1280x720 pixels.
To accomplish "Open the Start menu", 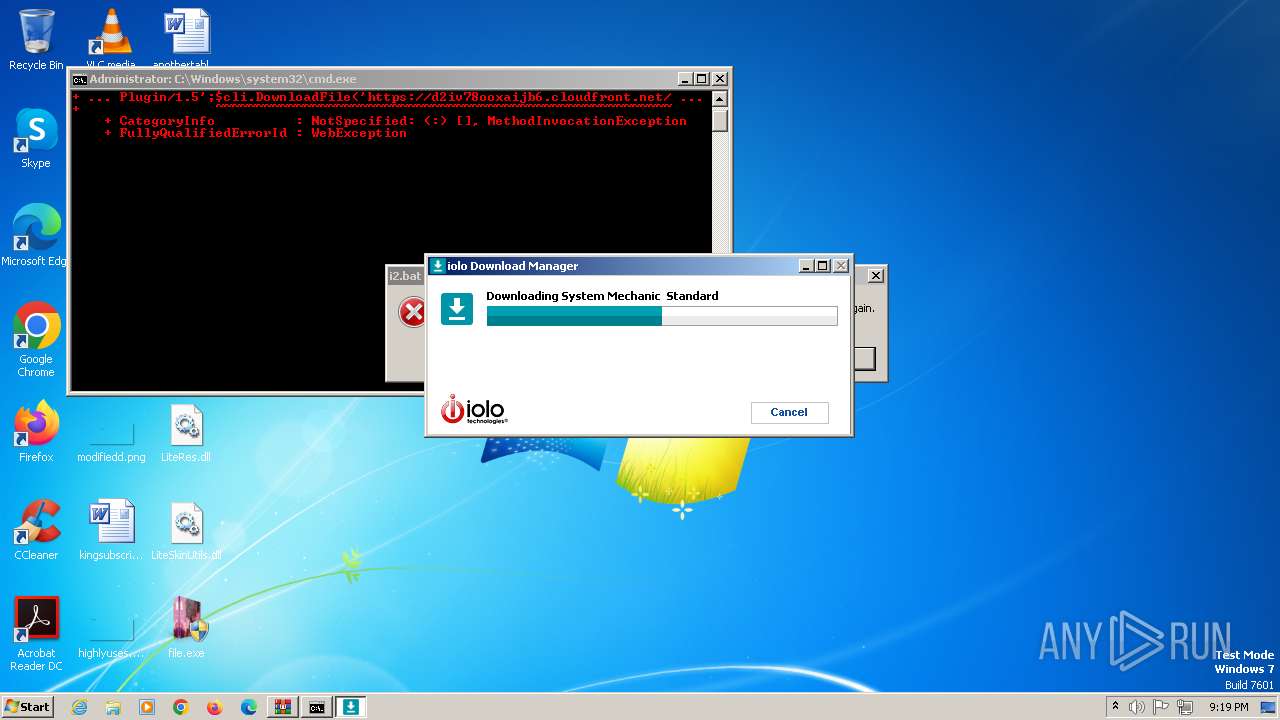I will (x=27, y=706).
